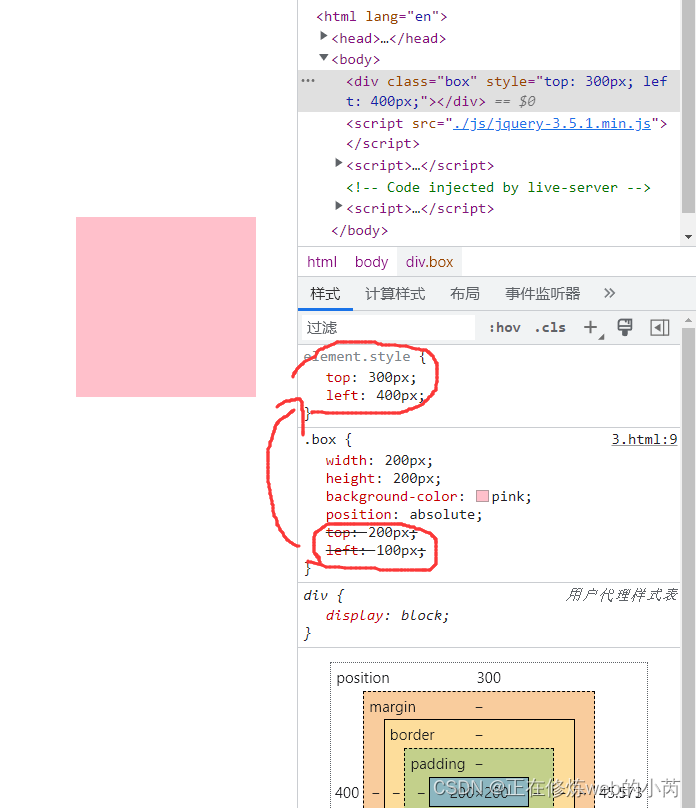Switch to the 计算样式 tab
The height and width of the screenshot is (808, 696).
point(395,294)
